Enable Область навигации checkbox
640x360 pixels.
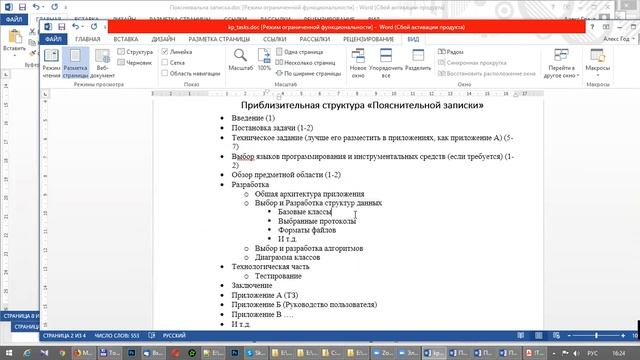pos(165,73)
